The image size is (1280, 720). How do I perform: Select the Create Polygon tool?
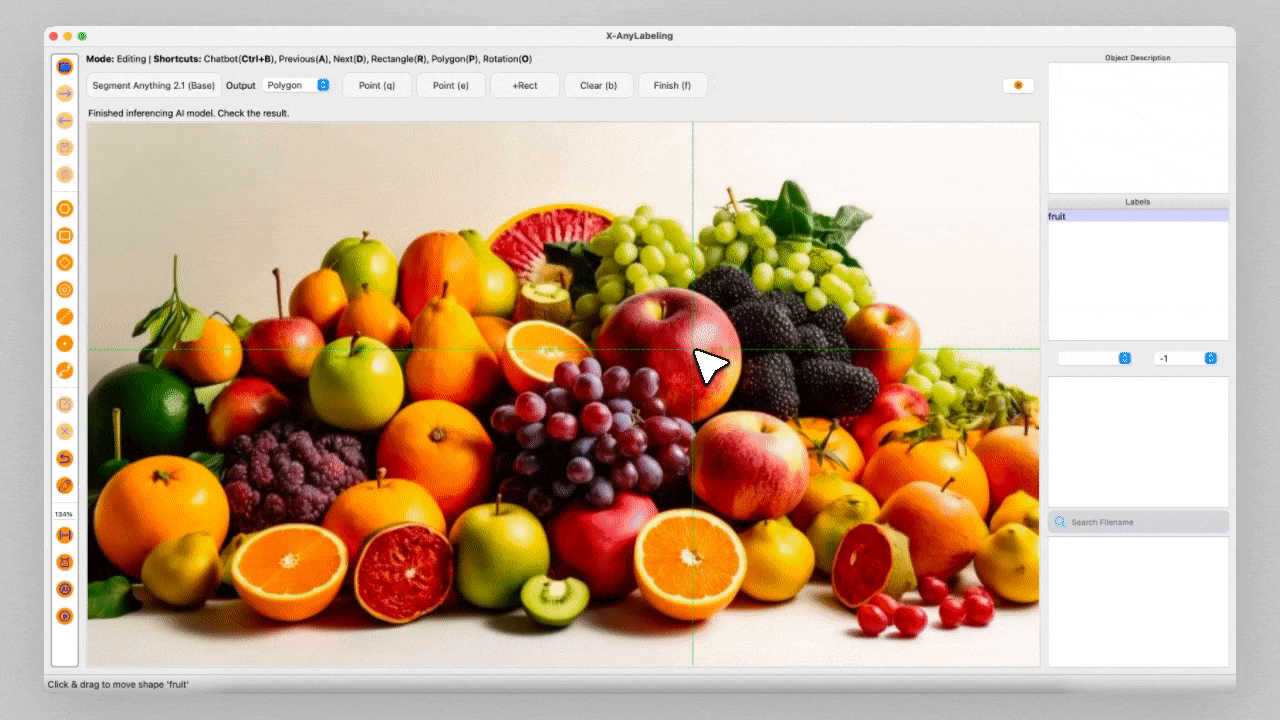(65, 209)
